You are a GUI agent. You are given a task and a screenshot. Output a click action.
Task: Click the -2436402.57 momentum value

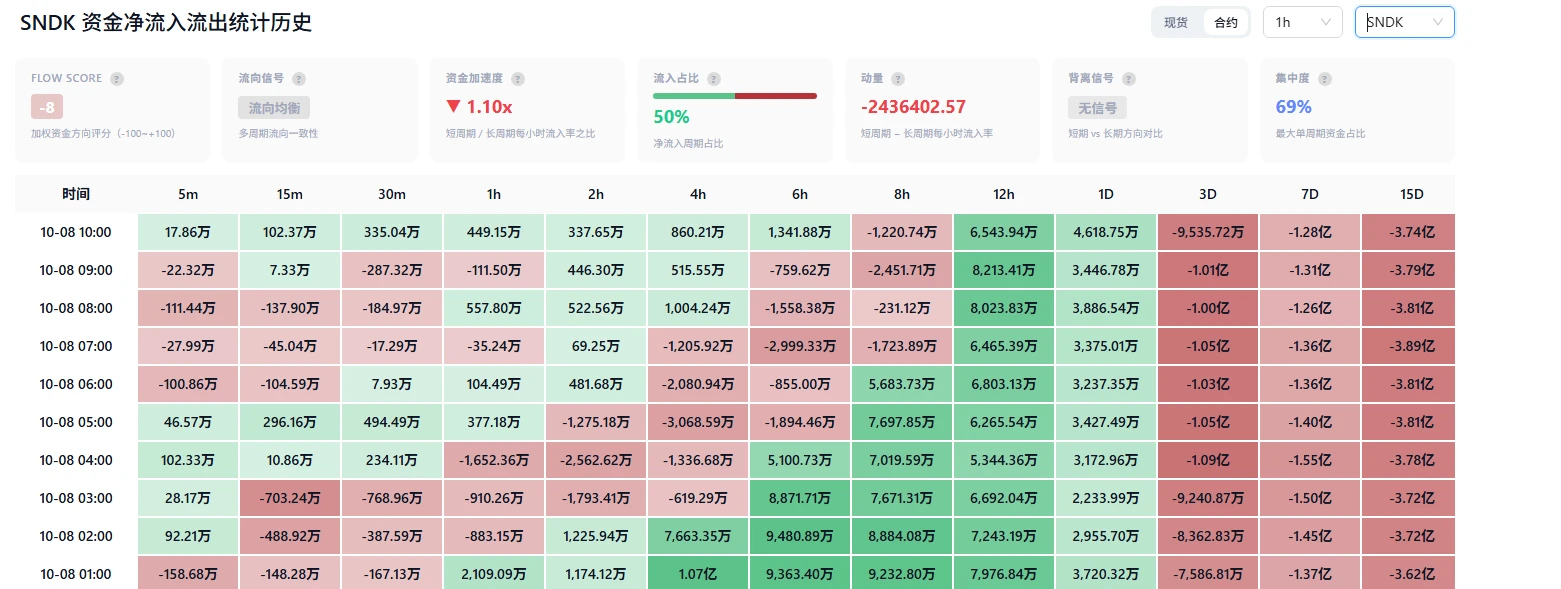(913, 107)
